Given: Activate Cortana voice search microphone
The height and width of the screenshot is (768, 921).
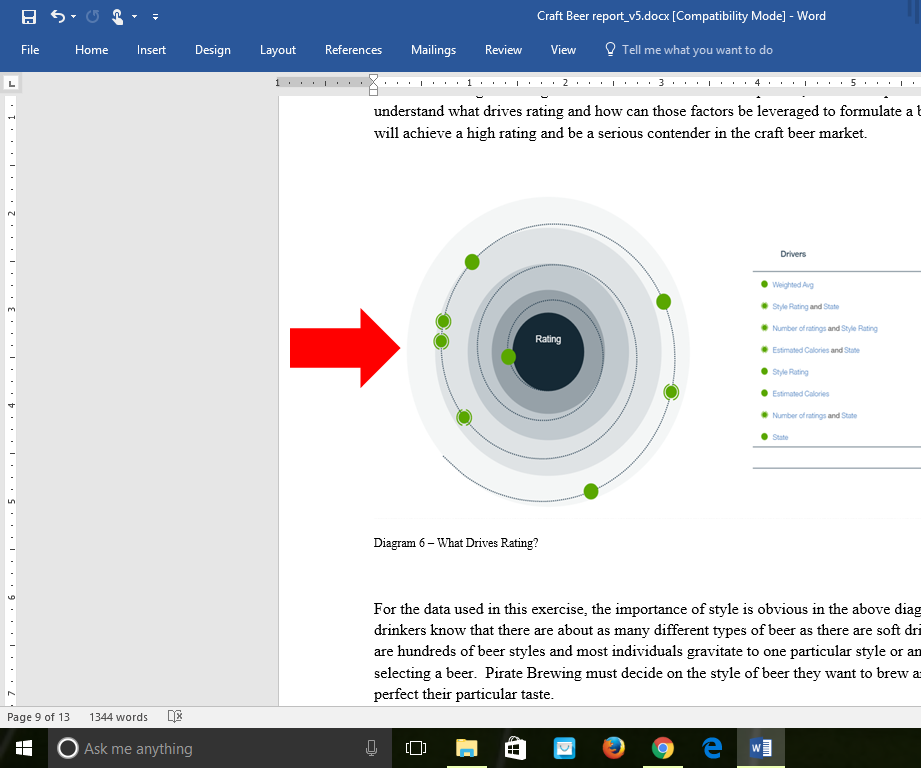Looking at the screenshot, I should [x=371, y=747].
